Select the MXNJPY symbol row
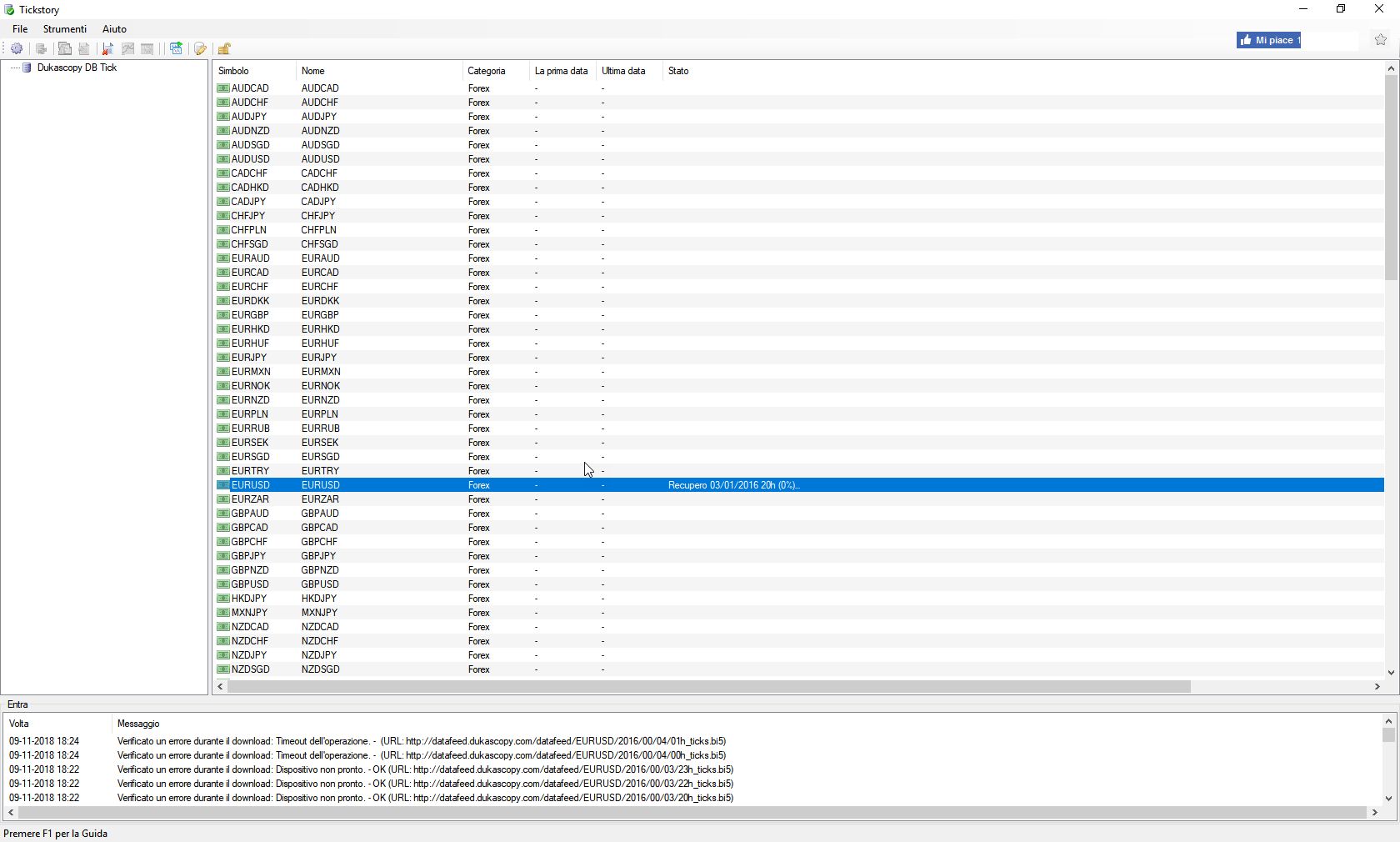The image size is (1400, 842). pyautogui.click(x=249, y=613)
